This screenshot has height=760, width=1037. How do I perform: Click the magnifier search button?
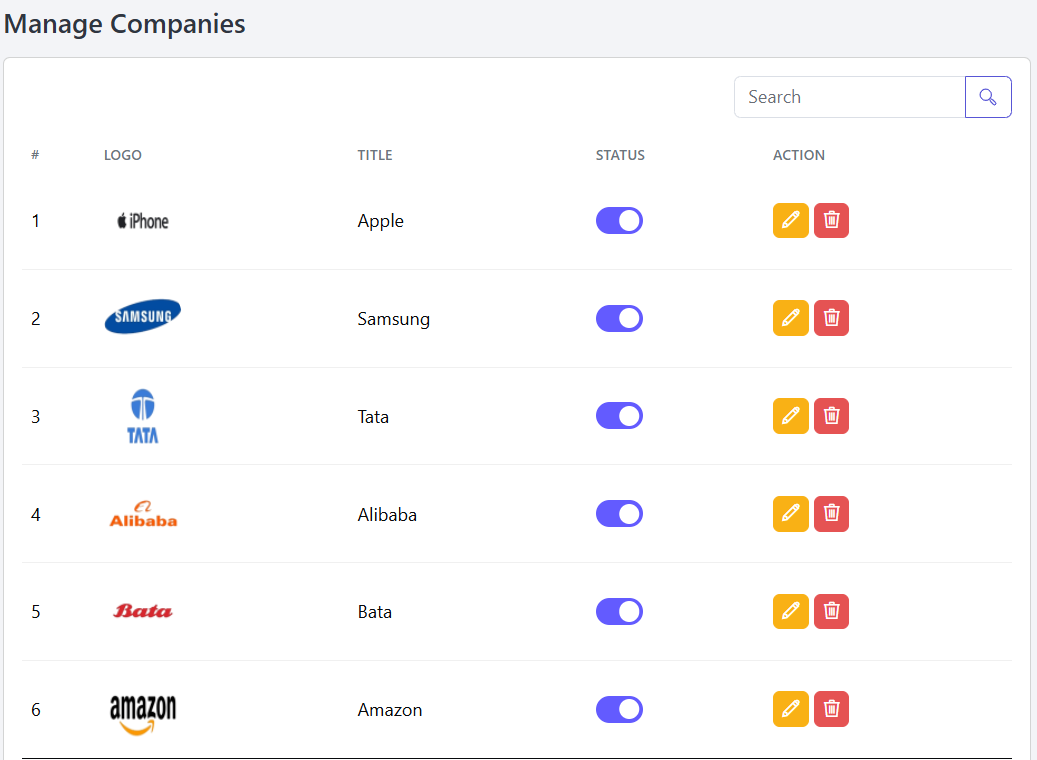(988, 97)
